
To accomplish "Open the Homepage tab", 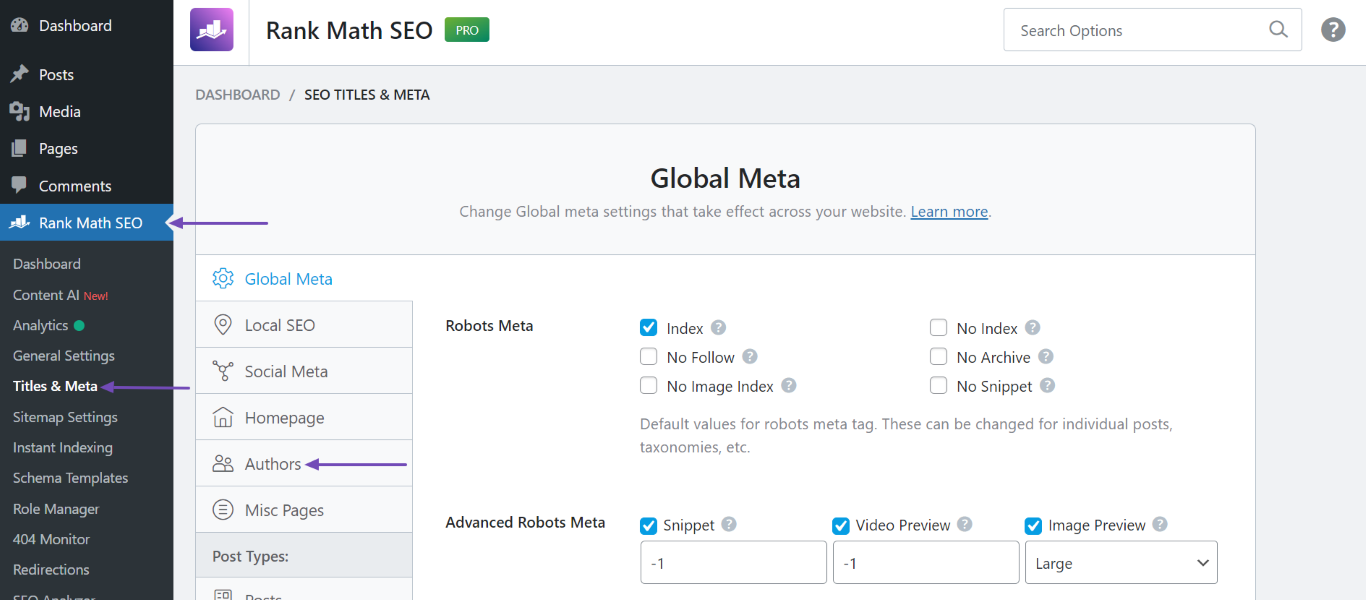I will point(304,418).
